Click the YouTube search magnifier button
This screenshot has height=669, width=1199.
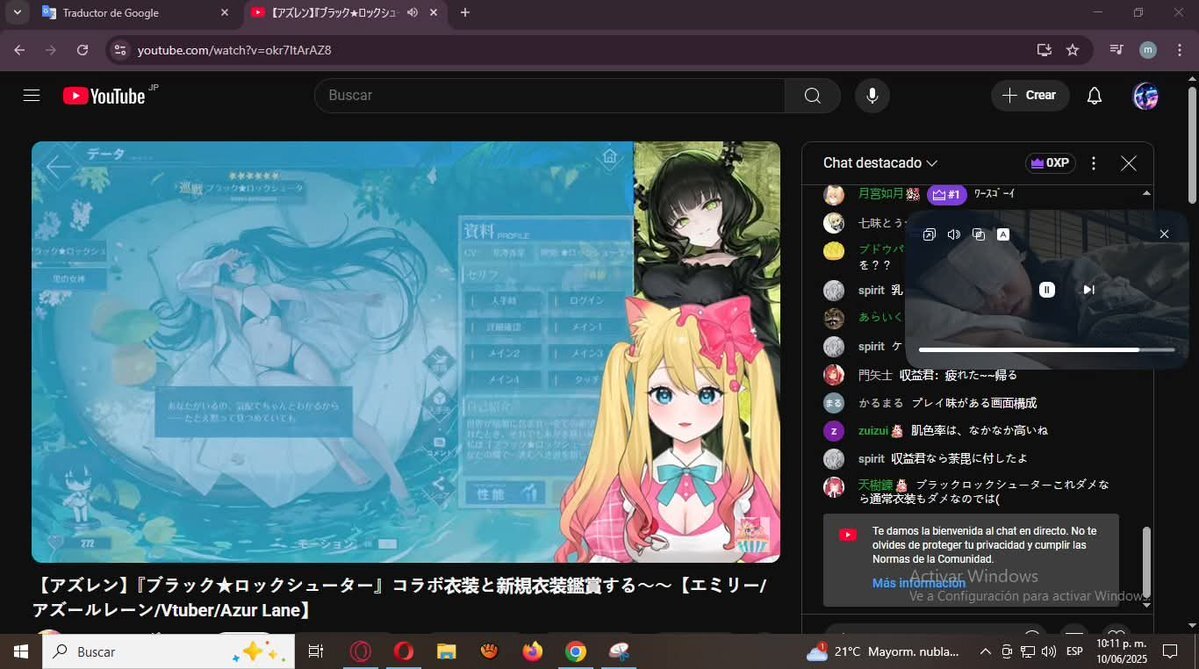pyautogui.click(x=812, y=96)
